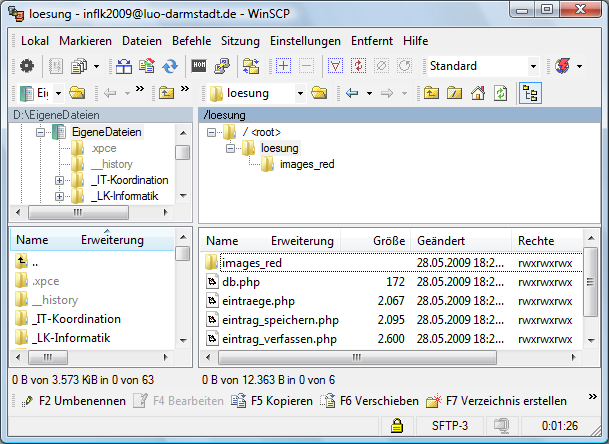Click the select files plus icon
Screen dimensions: 609x444
[x=283, y=66]
